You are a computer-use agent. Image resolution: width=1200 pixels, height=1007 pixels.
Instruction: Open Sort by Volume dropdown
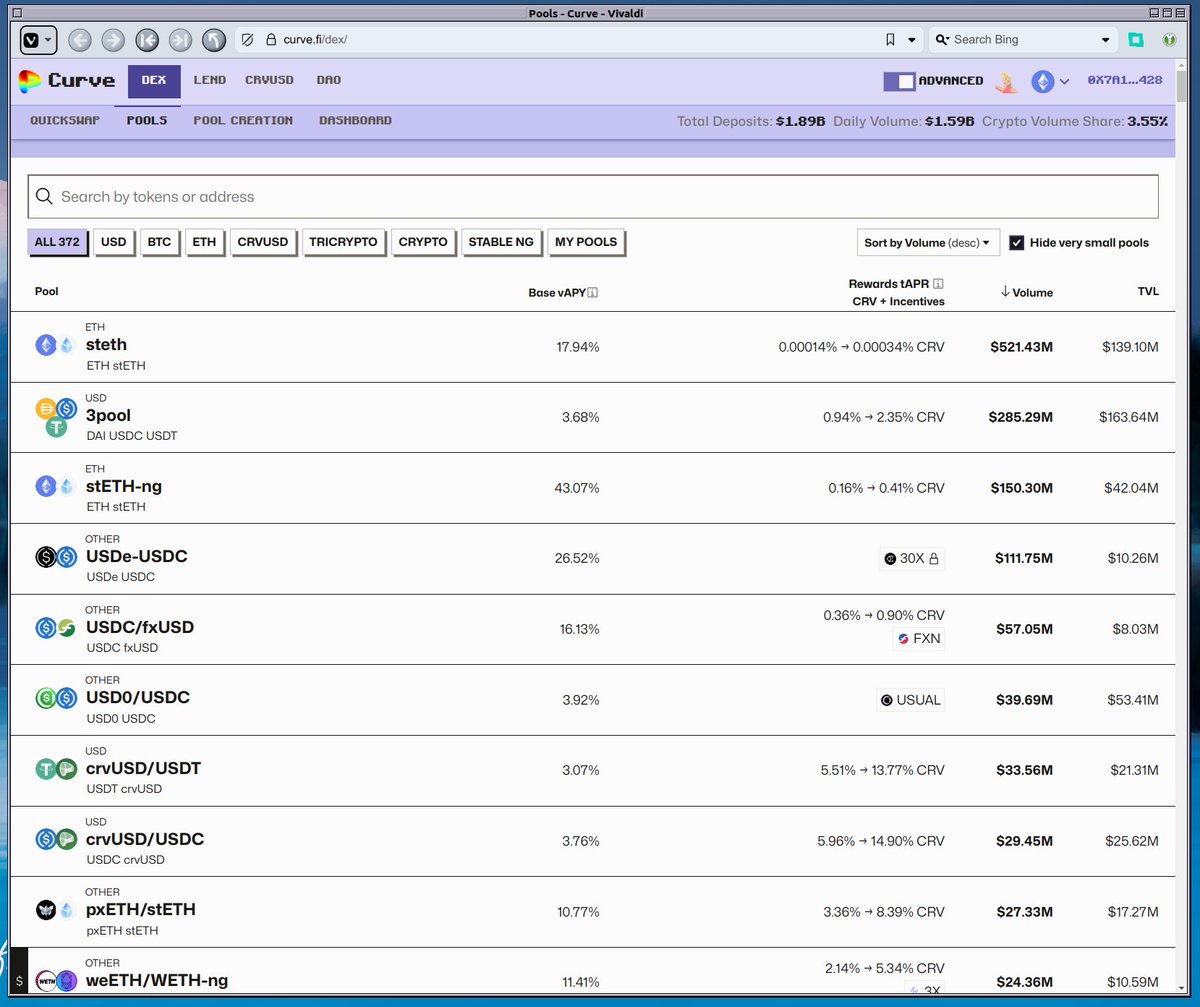tap(928, 243)
